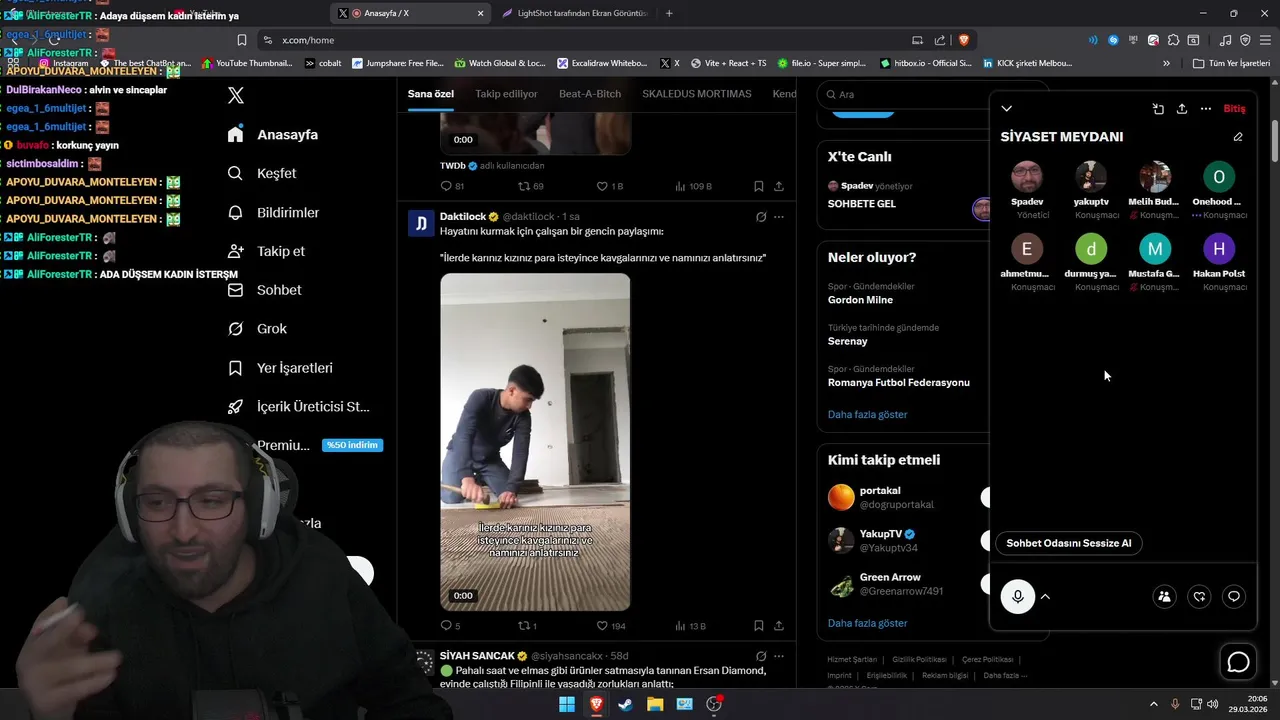Open File Explorer on taskbar
Image resolution: width=1280 pixels, height=720 pixels.
point(655,704)
